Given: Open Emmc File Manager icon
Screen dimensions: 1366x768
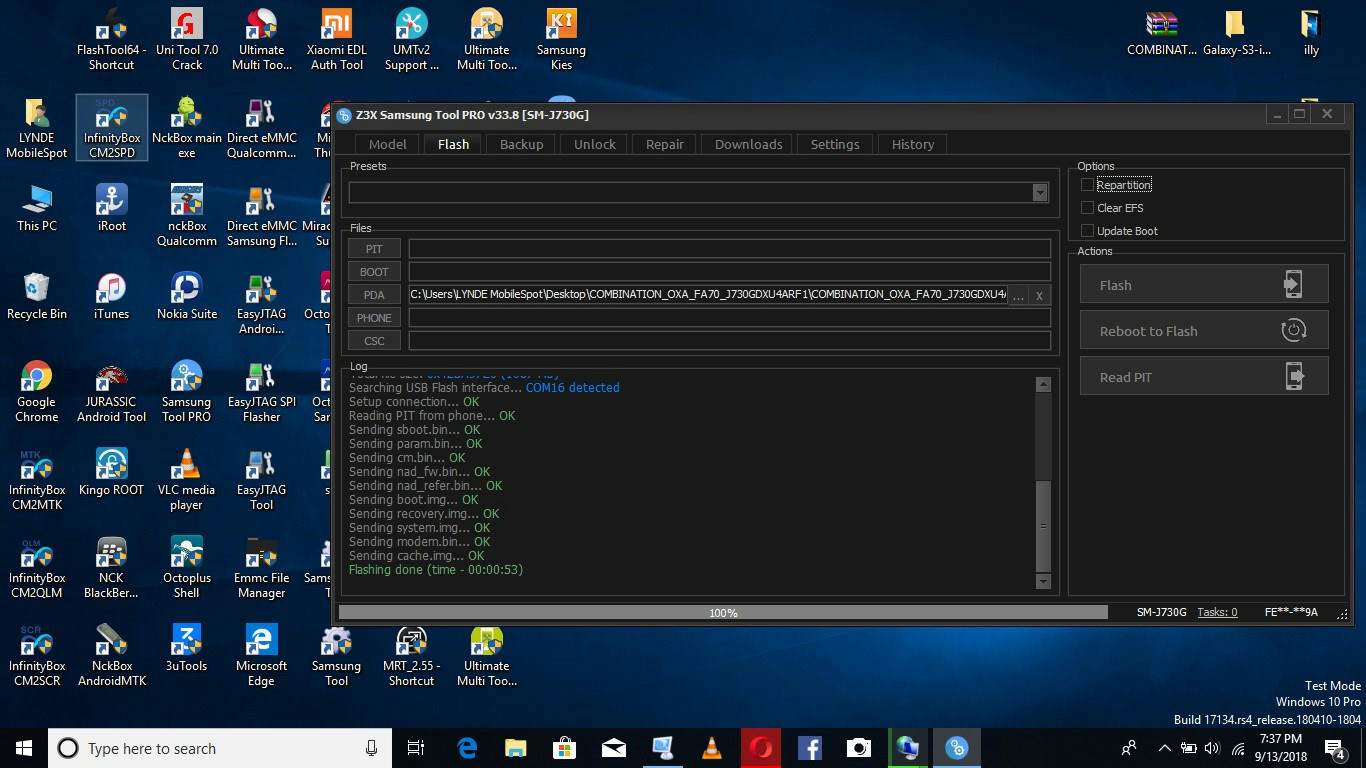Looking at the screenshot, I should pos(261,568).
